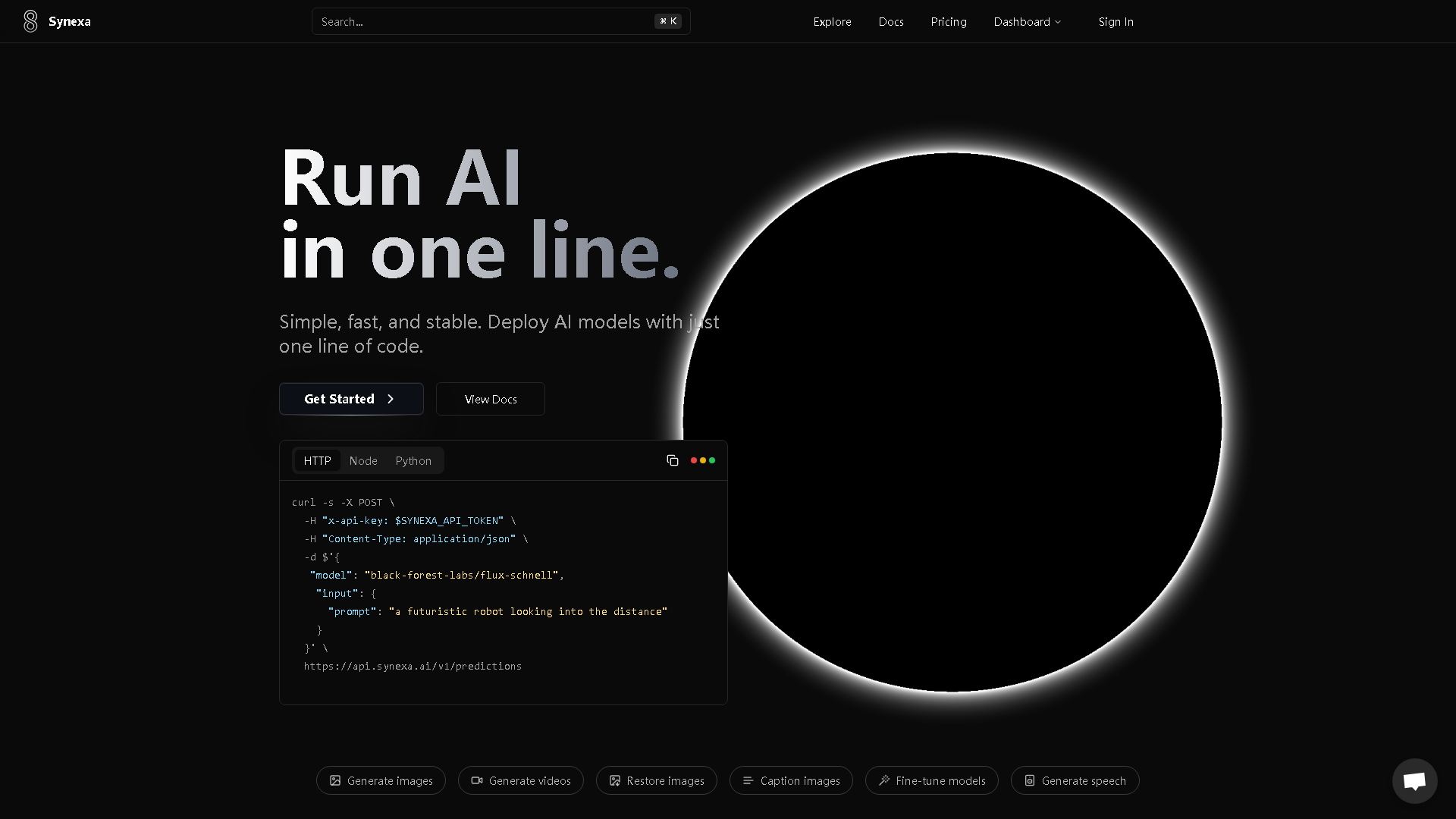Open View Docs
Image resolution: width=1456 pixels, height=819 pixels.
click(x=490, y=398)
